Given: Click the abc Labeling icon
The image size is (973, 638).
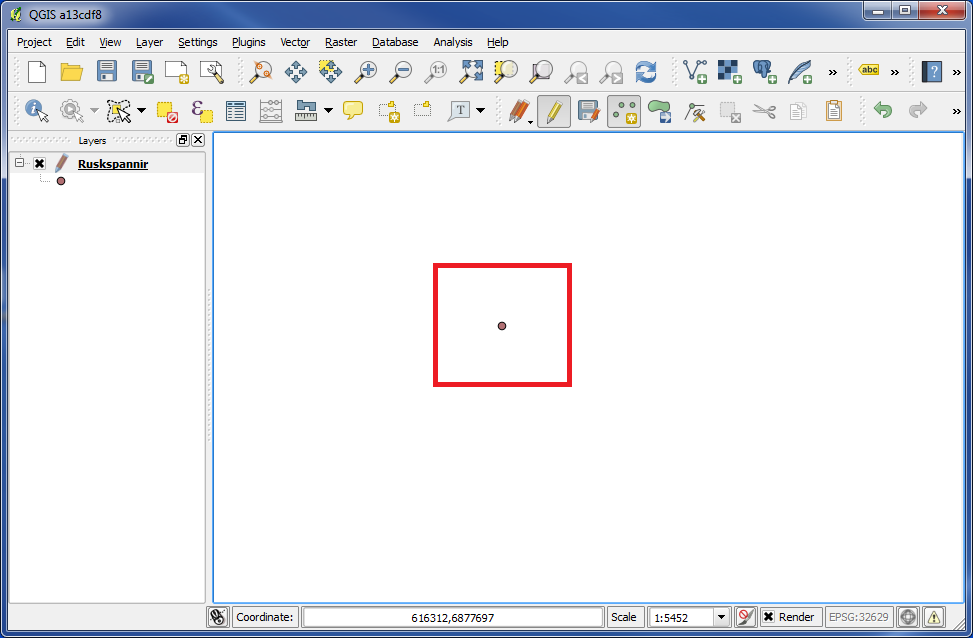Looking at the screenshot, I should coord(869,70).
